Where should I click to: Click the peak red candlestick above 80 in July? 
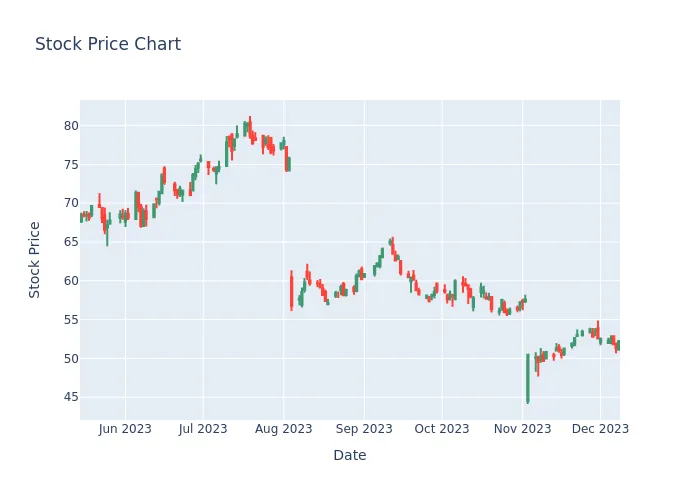coord(250,127)
